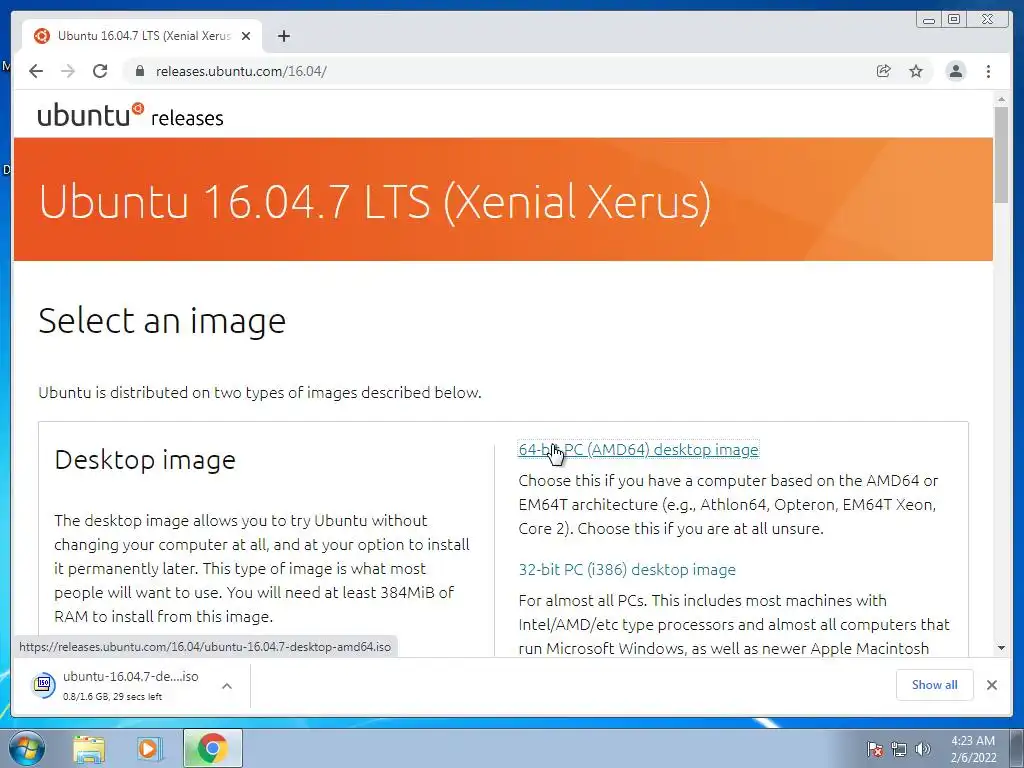Click the ubuntu-16.04.7-de....iso file name
The height and width of the screenshot is (768, 1024).
pos(131,677)
